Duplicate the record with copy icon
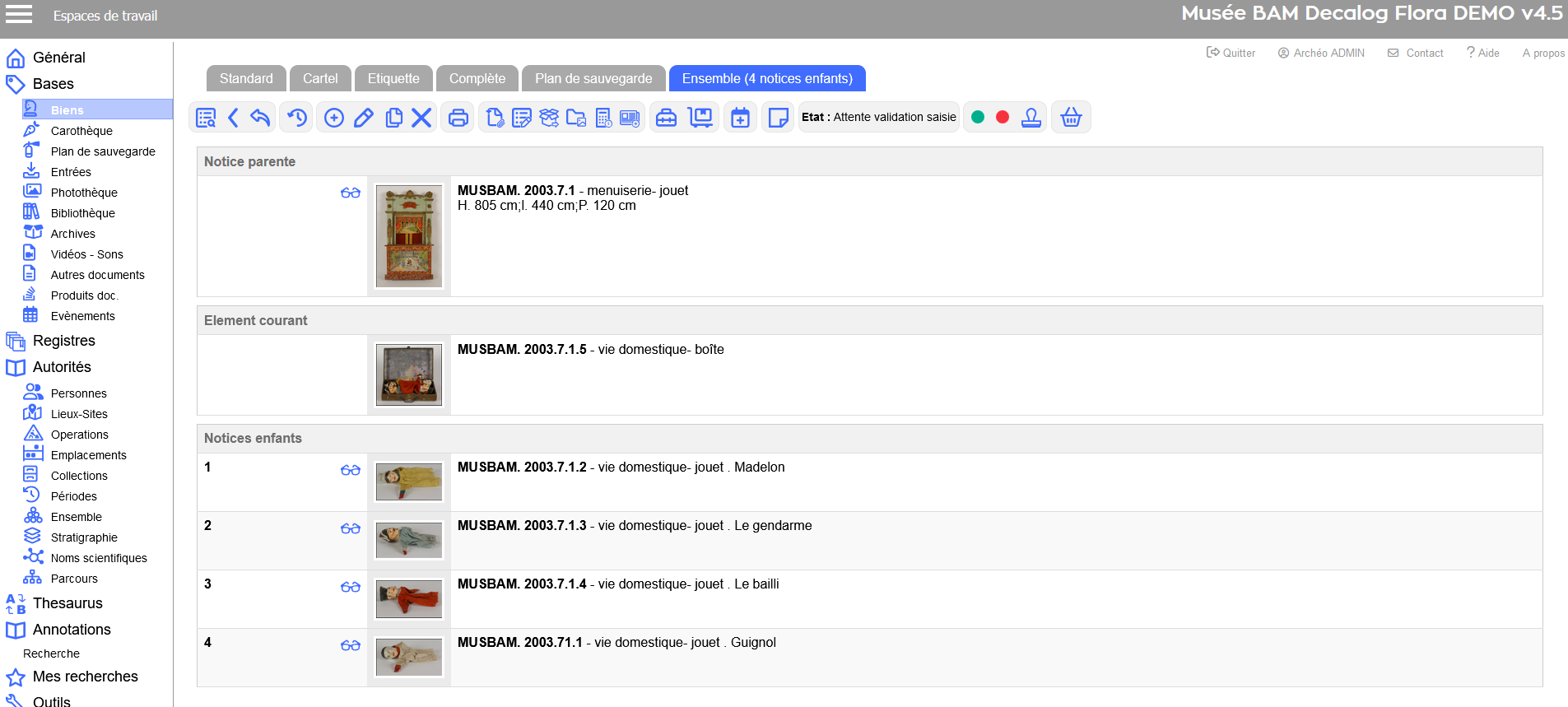The image size is (1568, 707). pos(394,118)
